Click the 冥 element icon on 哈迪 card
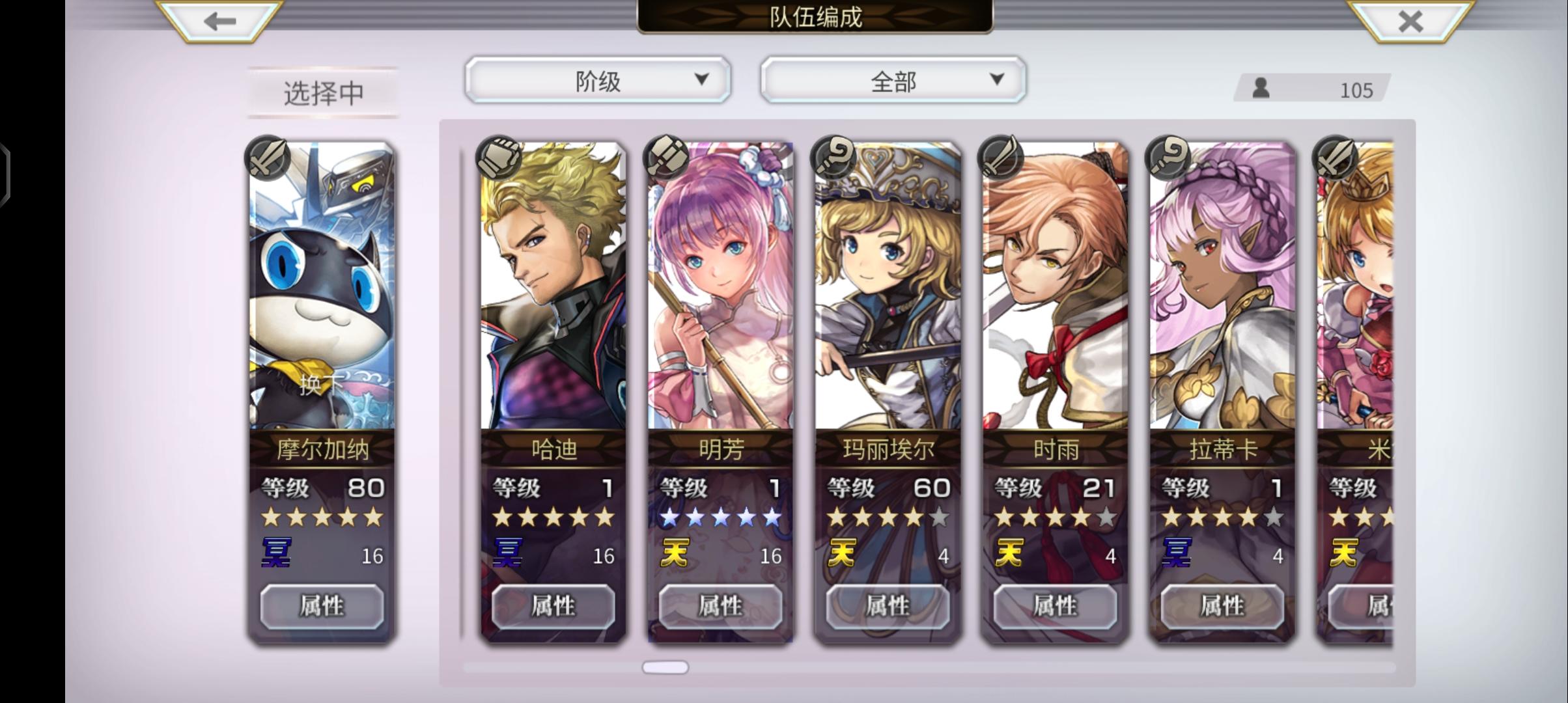1568x703 pixels. [x=508, y=553]
